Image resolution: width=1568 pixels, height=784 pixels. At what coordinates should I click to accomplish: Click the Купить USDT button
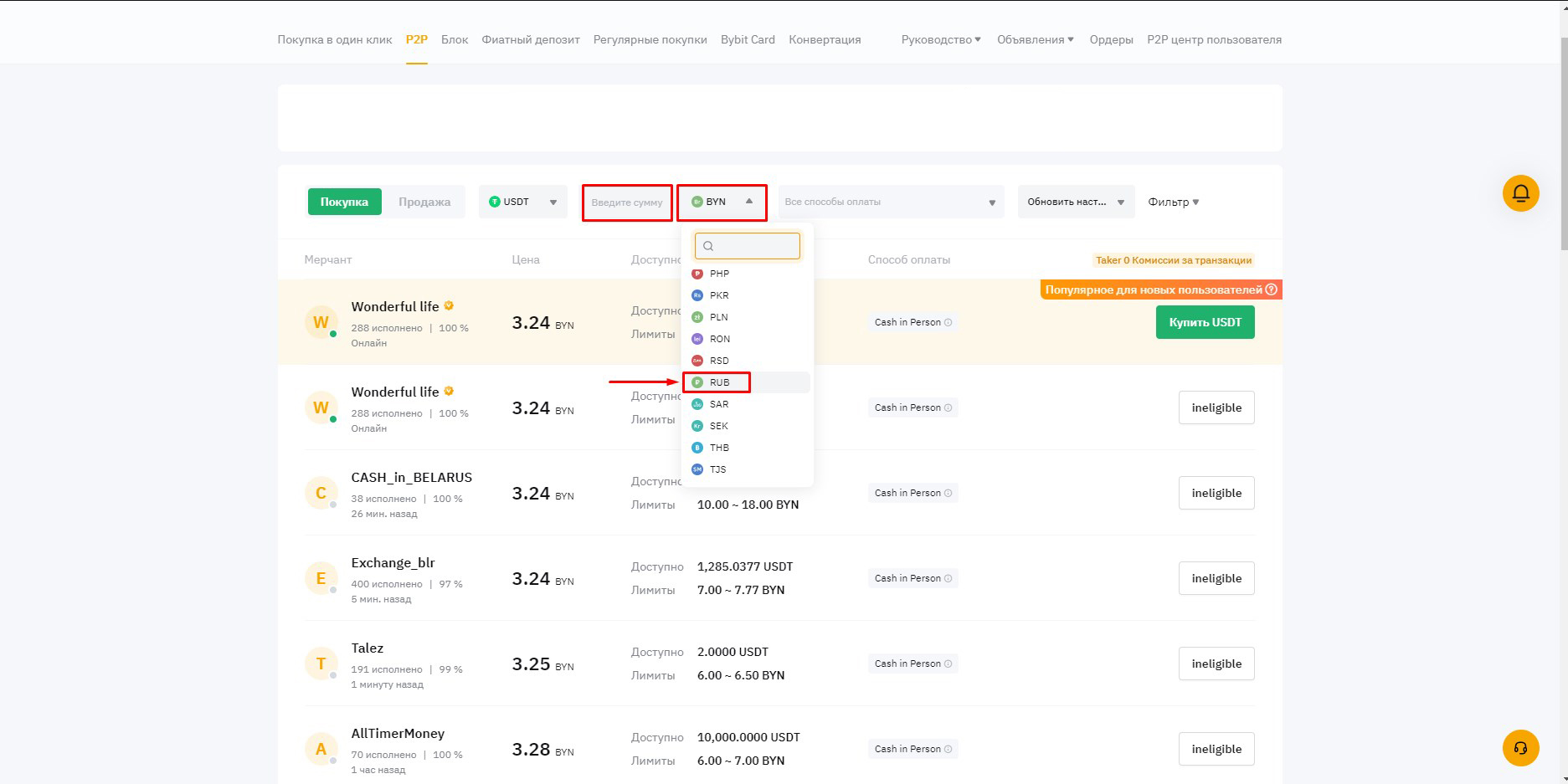pyautogui.click(x=1205, y=322)
